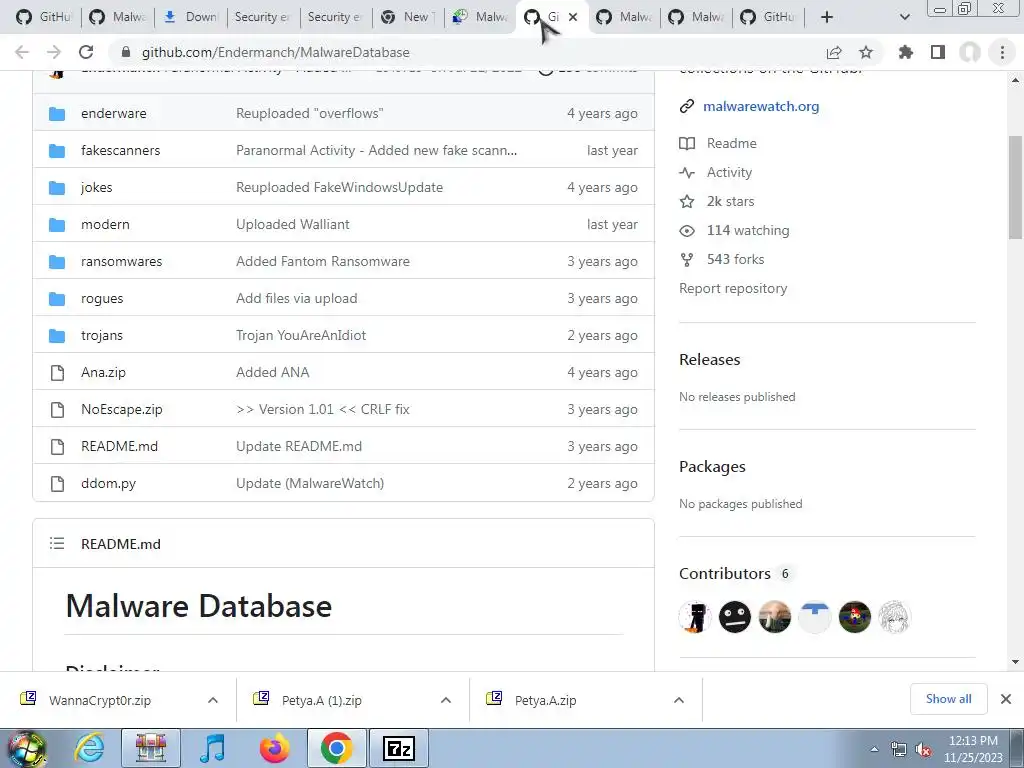Screen dimensions: 1024x768
Task: Open the README outline list icon
Action: tap(57, 543)
